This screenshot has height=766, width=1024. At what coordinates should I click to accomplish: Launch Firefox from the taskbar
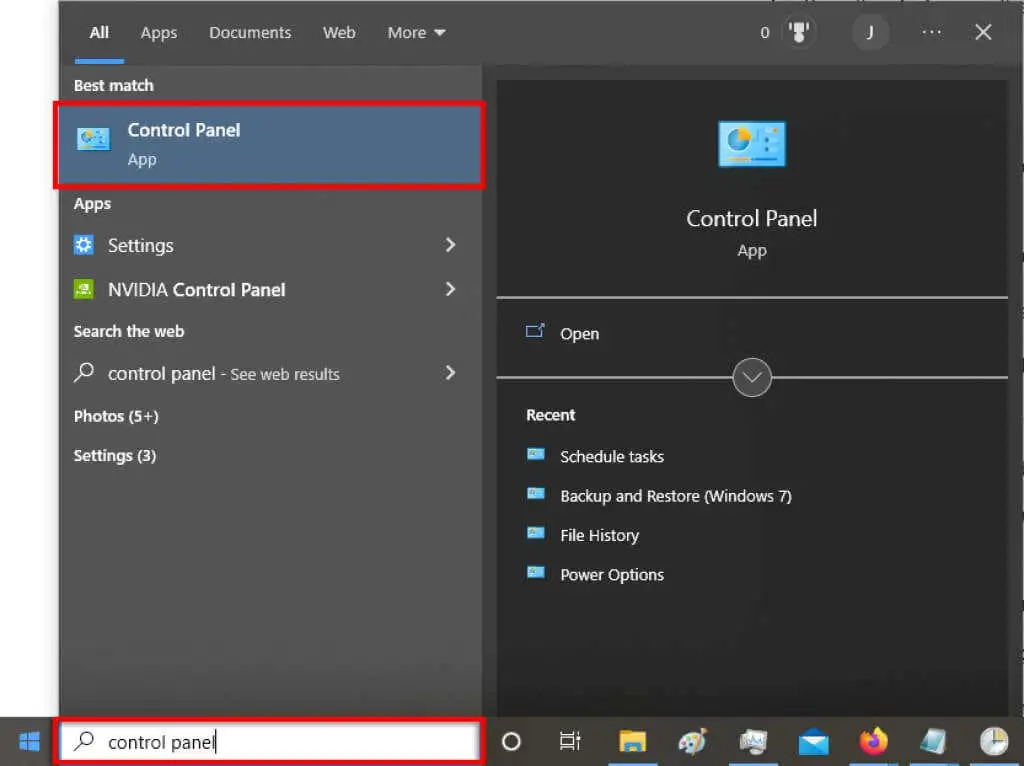873,742
